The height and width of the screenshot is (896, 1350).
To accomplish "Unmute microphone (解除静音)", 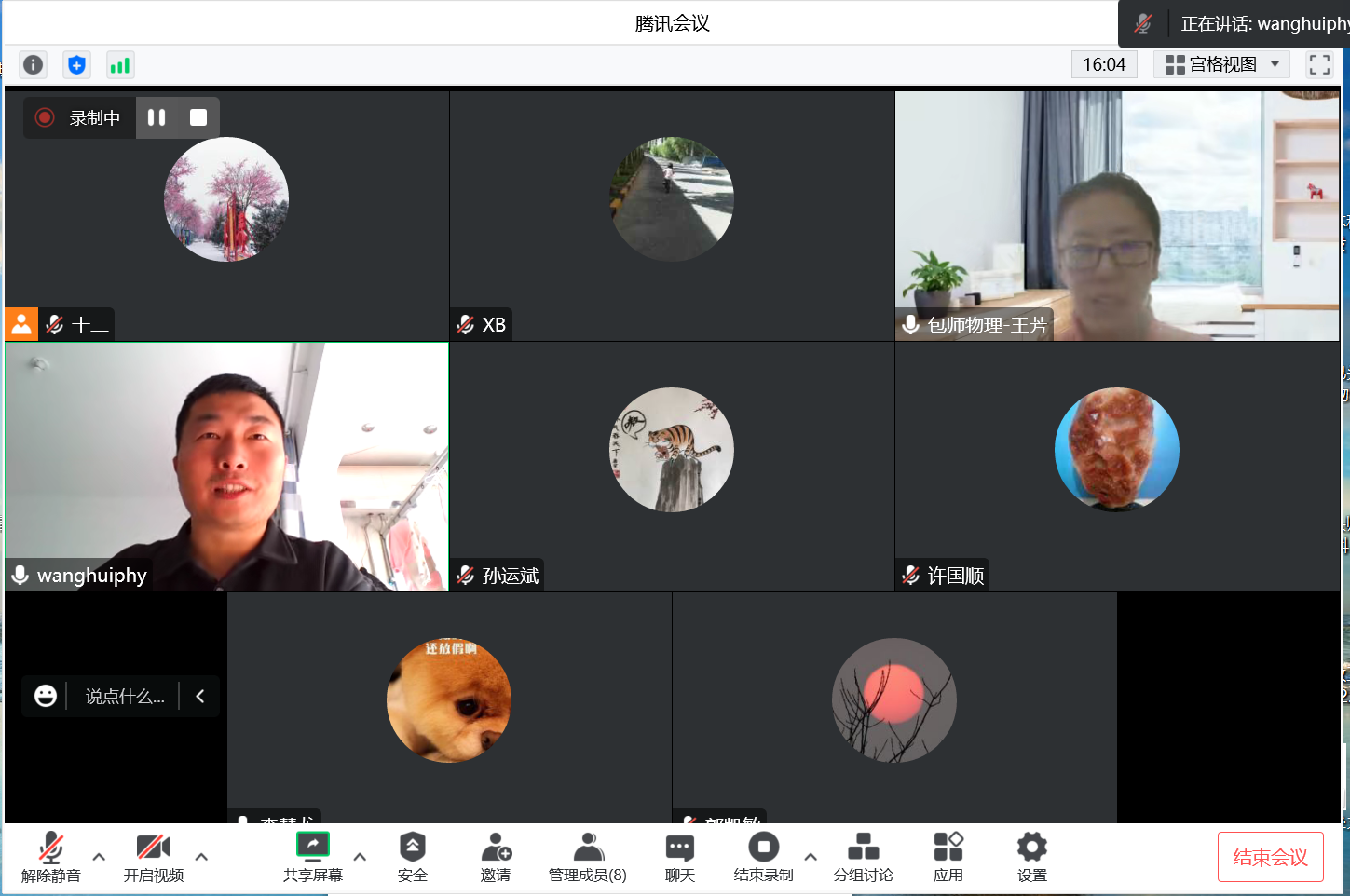I will [x=51, y=857].
